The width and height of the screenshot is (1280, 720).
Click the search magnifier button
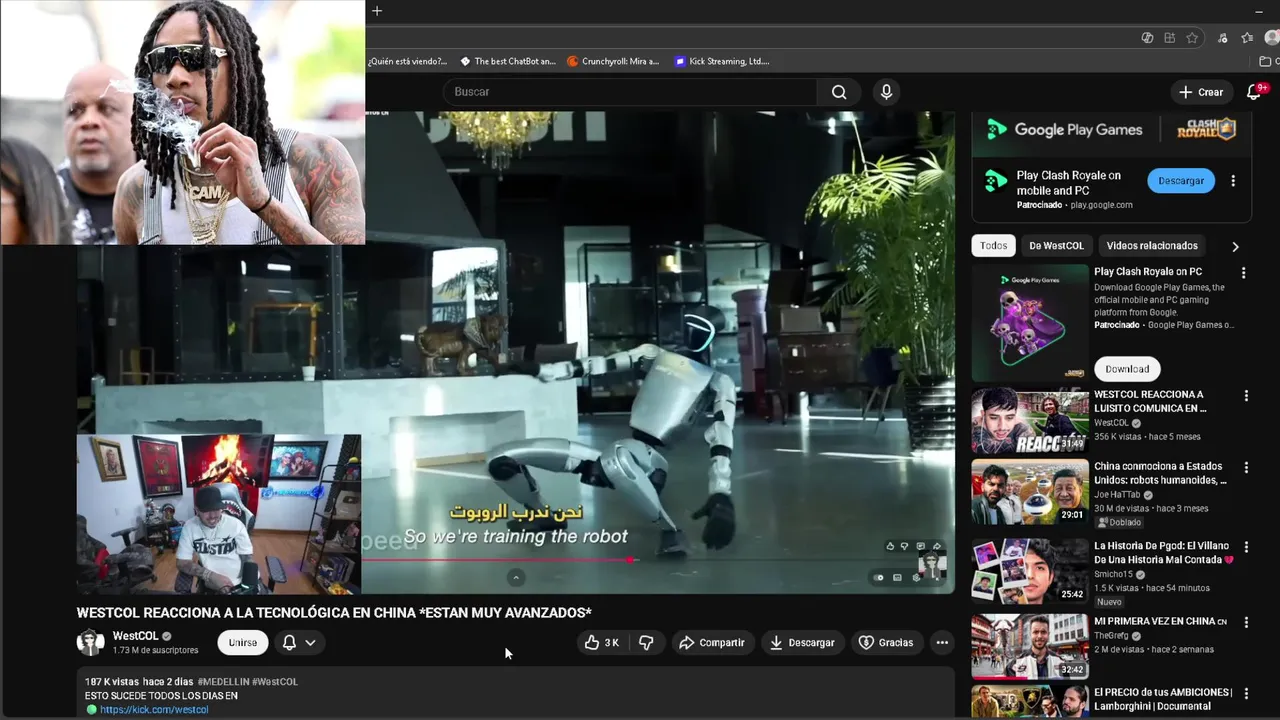click(x=839, y=92)
